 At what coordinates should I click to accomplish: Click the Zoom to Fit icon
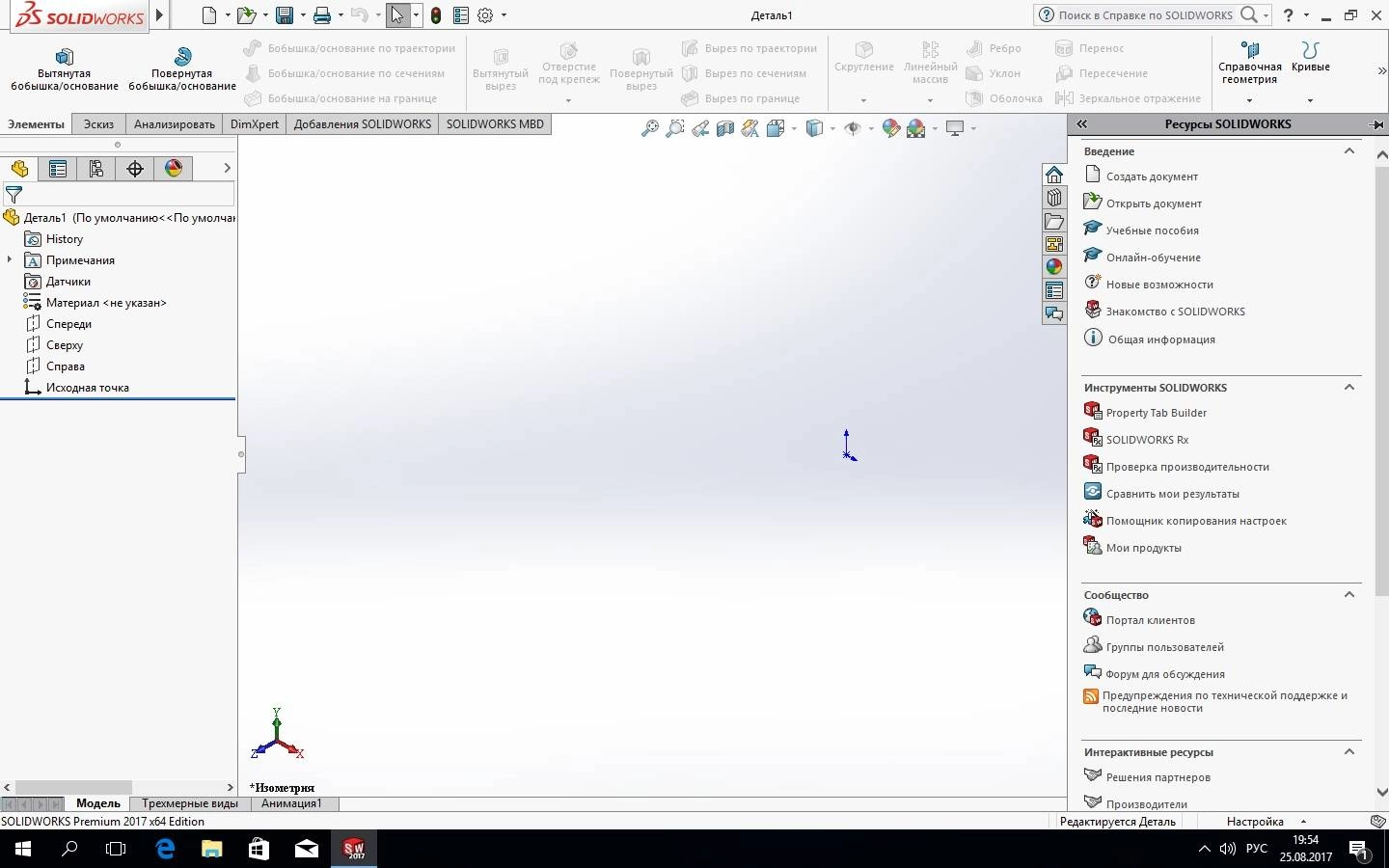coord(650,128)
